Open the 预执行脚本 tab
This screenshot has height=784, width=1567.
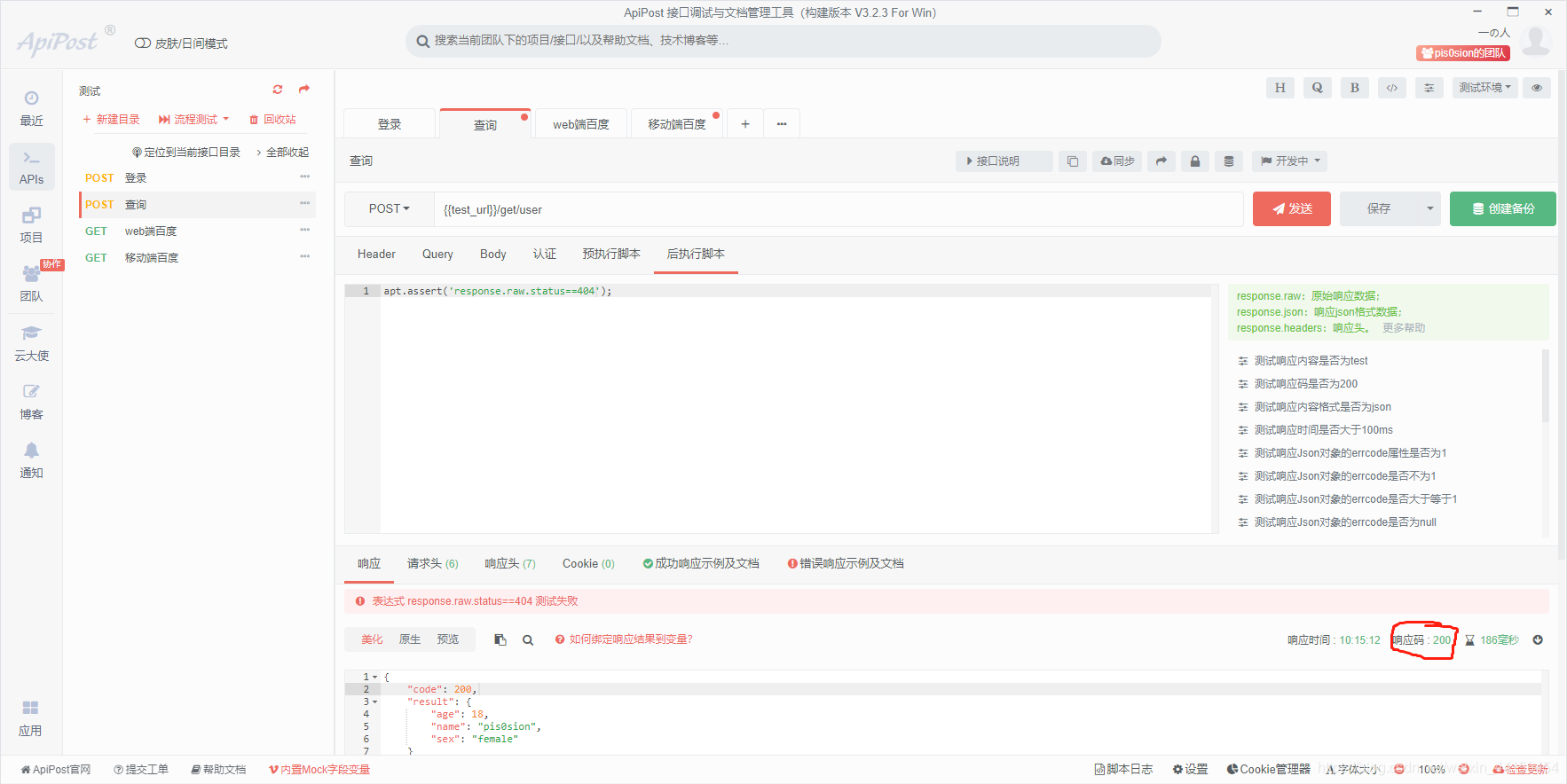[x=611, y=255]
